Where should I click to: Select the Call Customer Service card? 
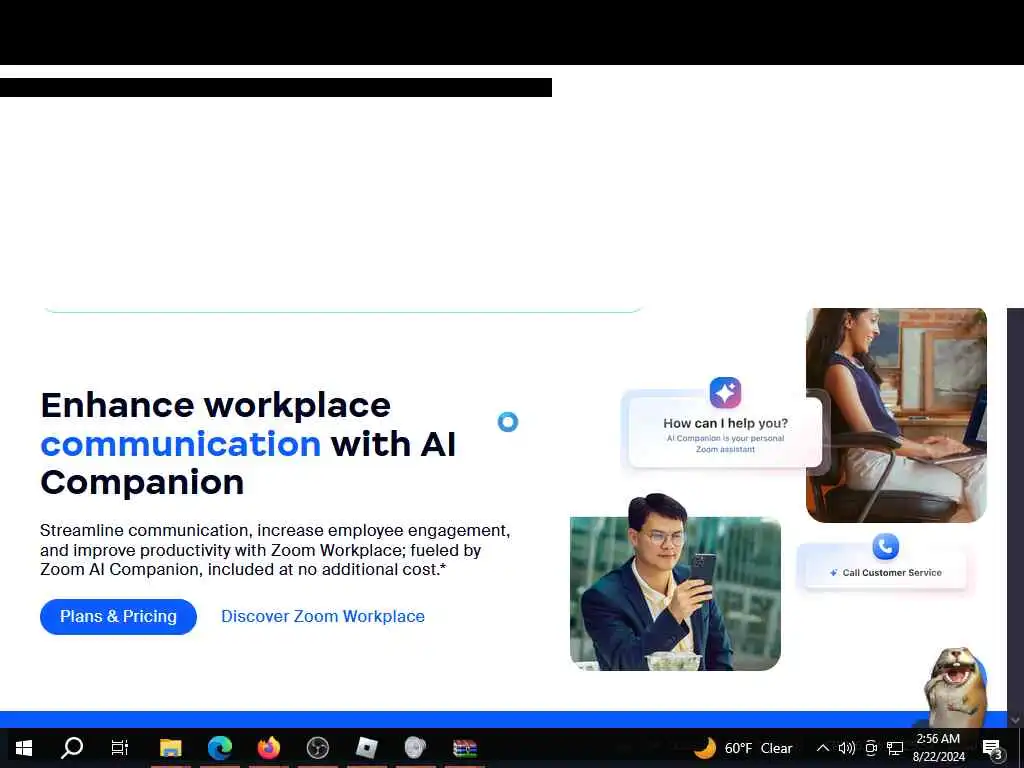885,568
